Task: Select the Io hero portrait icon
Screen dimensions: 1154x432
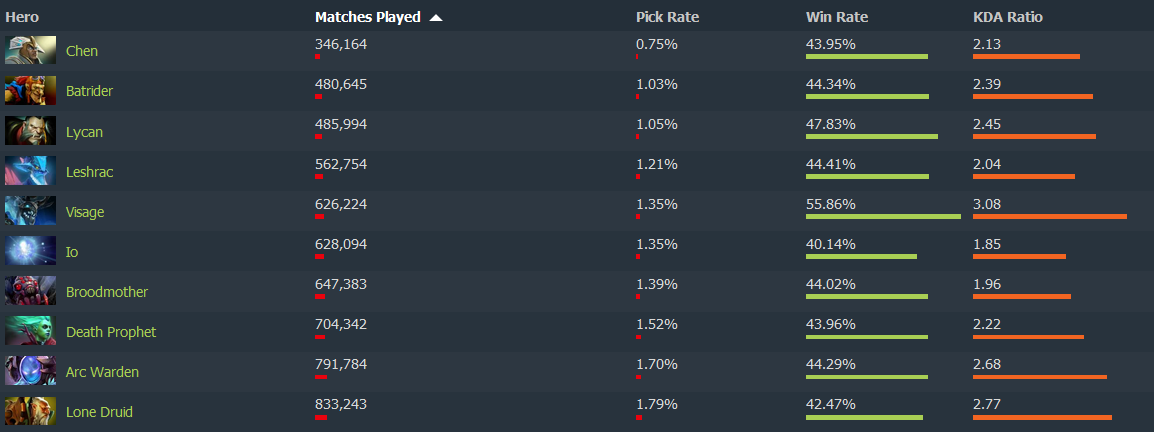Action: [x=30, y=251]
